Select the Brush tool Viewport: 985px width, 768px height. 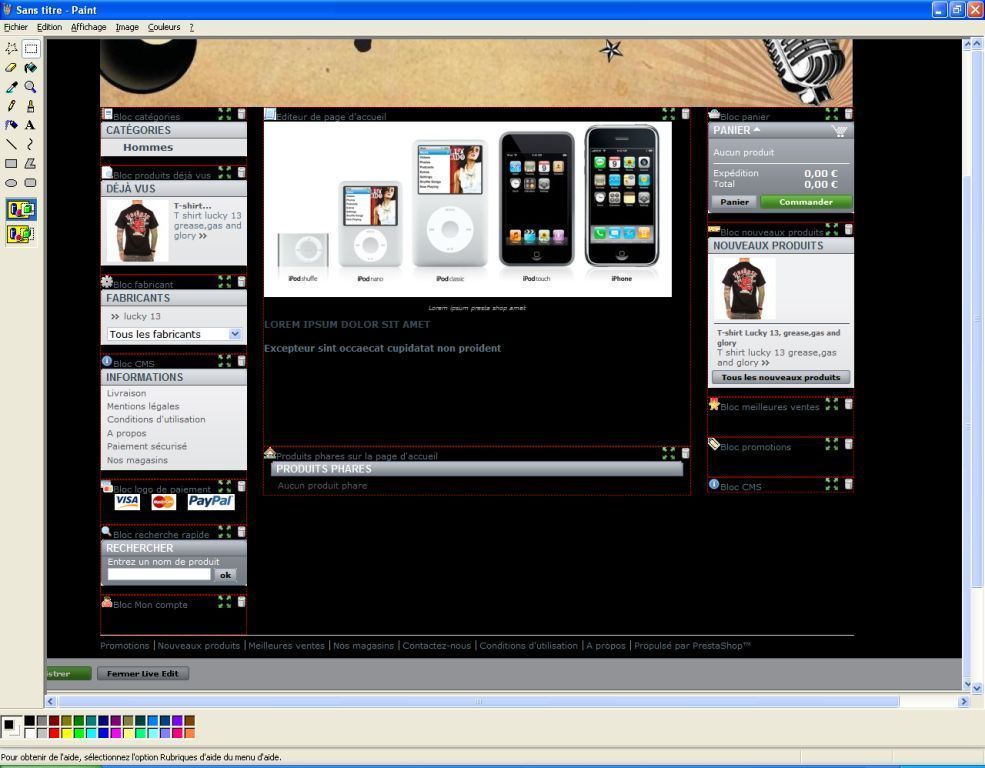(x=30, y=106)
